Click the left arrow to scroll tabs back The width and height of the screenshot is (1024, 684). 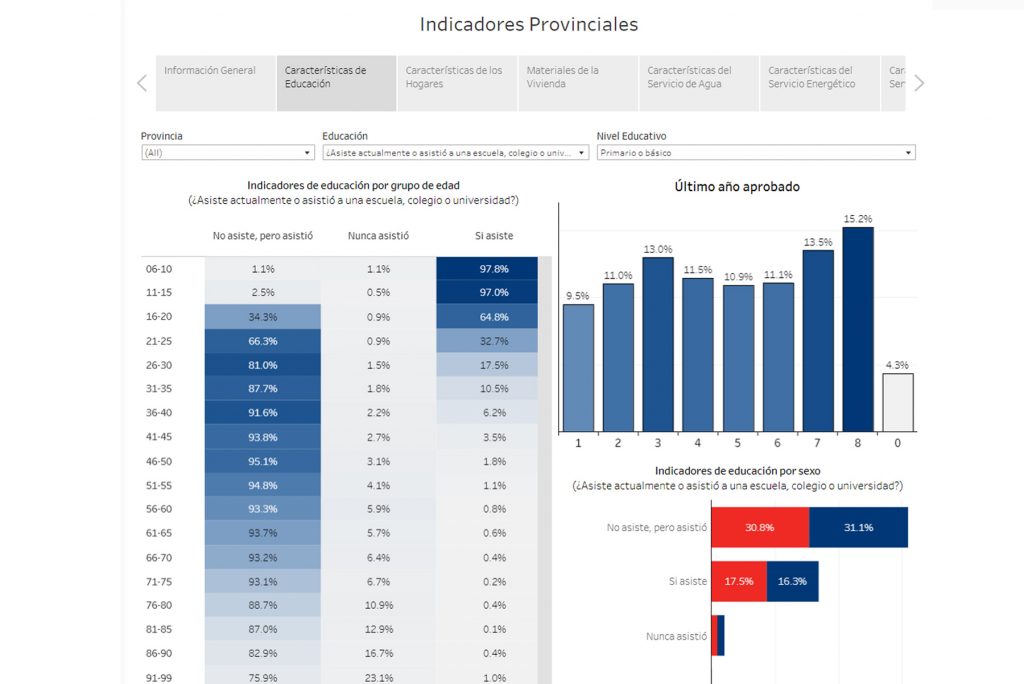click(142, 83)
